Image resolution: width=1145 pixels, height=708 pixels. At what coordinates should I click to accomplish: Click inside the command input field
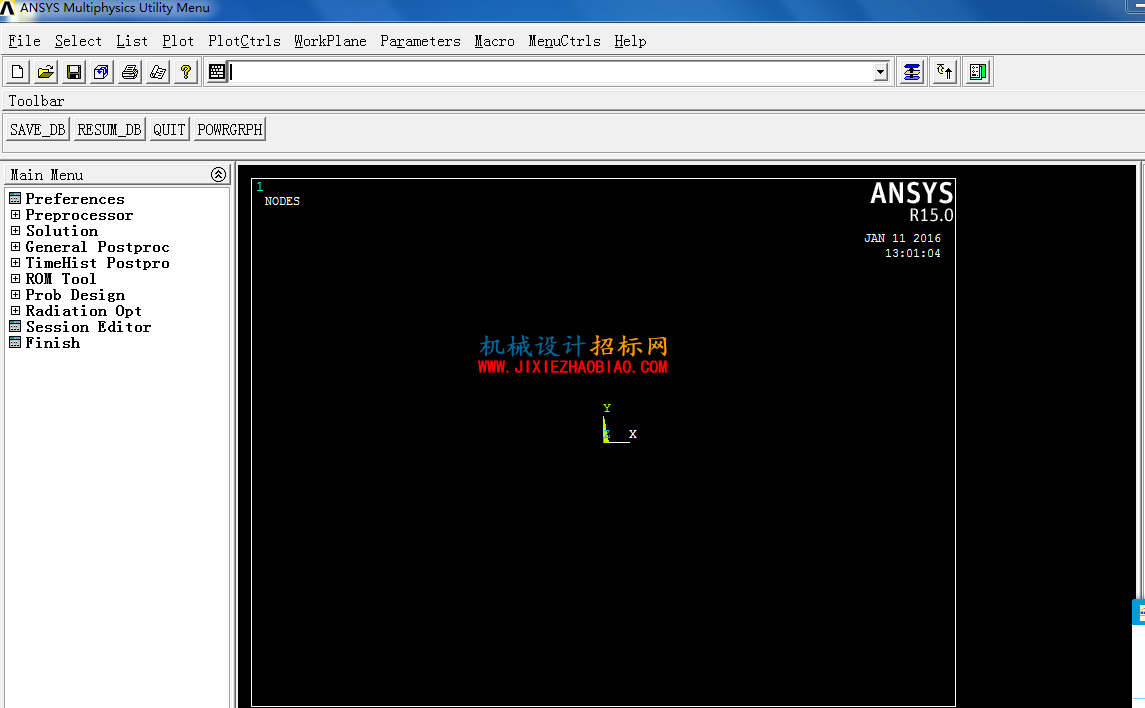(x=551, y=72)
